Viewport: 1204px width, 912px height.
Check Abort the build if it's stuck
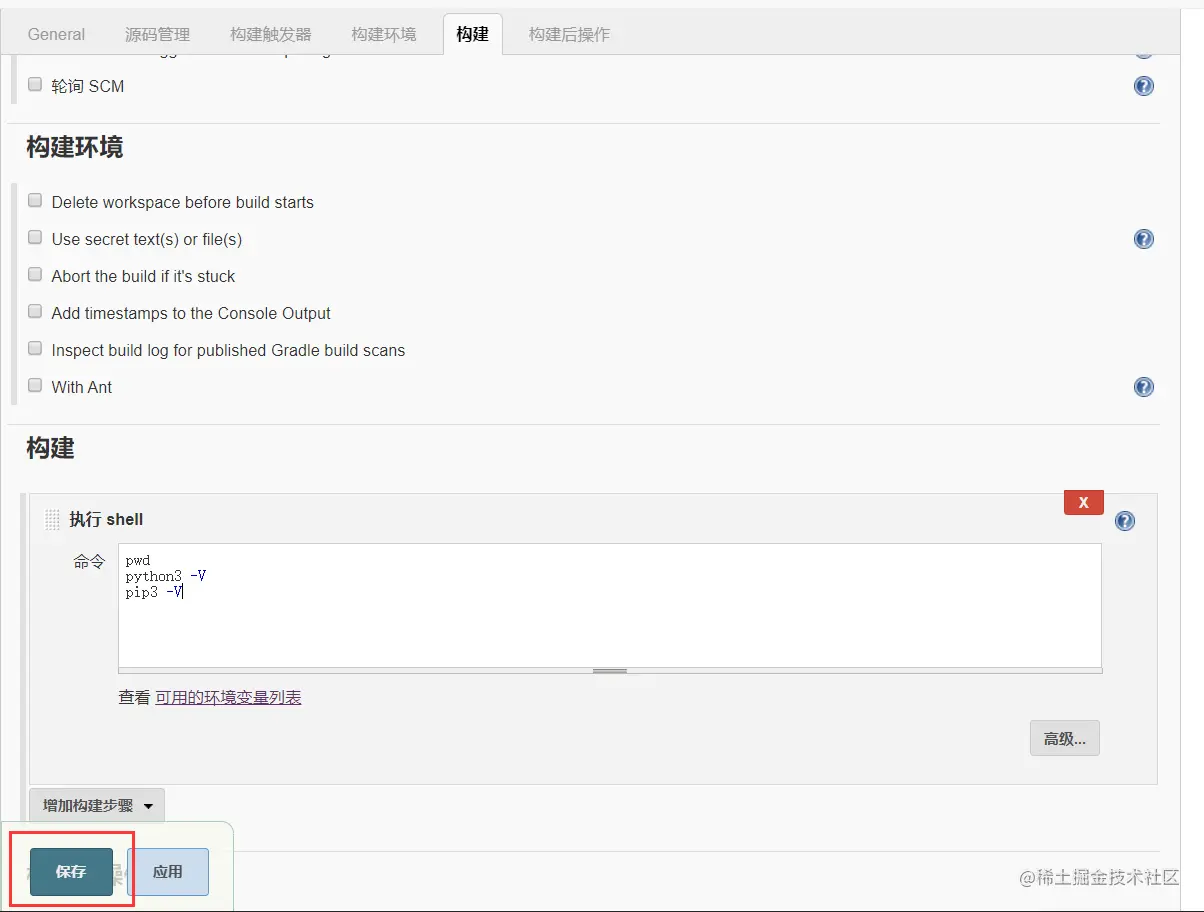(35, 275)
